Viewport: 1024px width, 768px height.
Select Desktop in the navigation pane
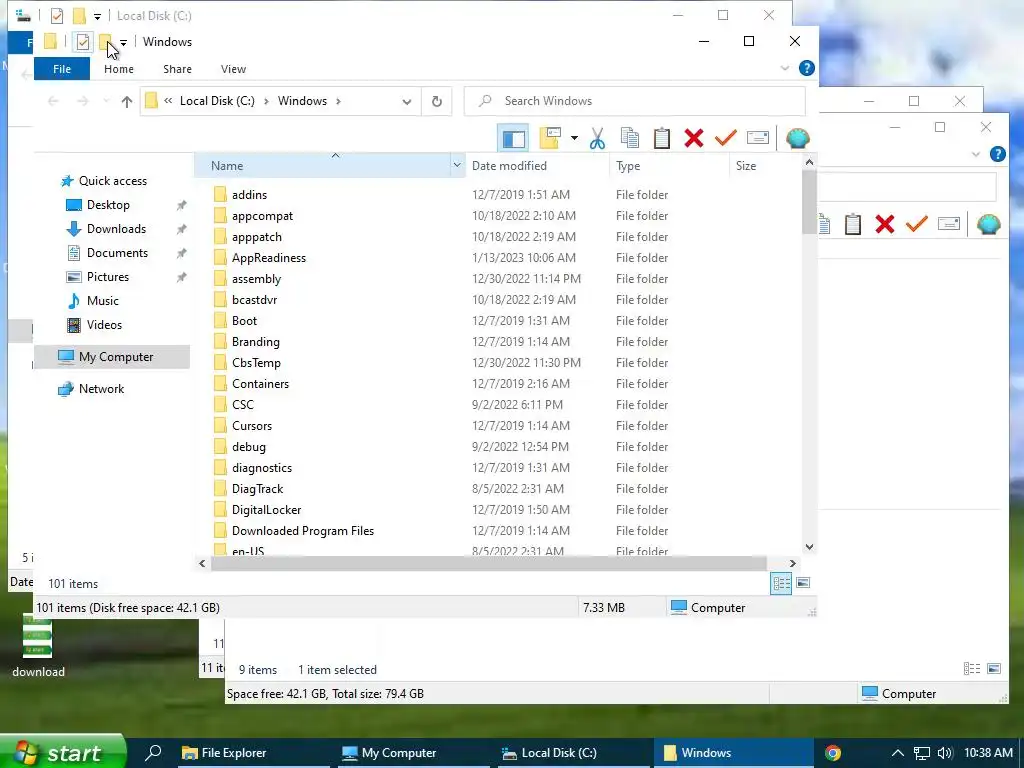point(108,205)
